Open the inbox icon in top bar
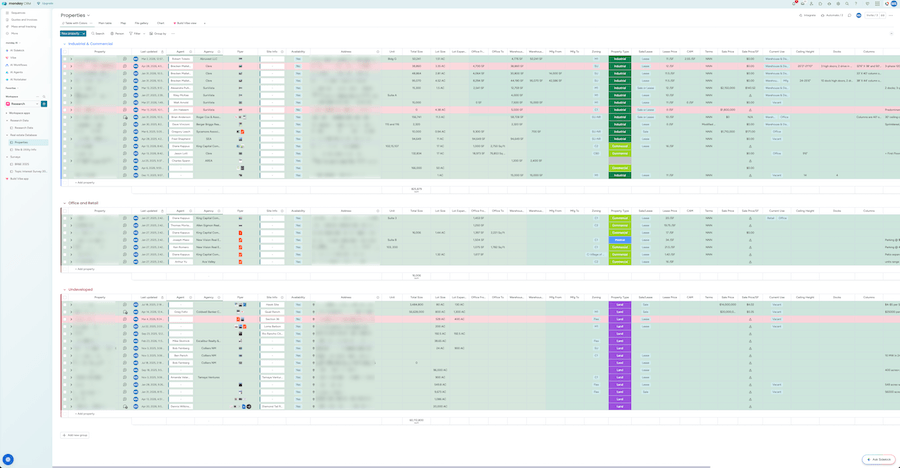Viewport: 900px width, 468px height. [803, 3]
